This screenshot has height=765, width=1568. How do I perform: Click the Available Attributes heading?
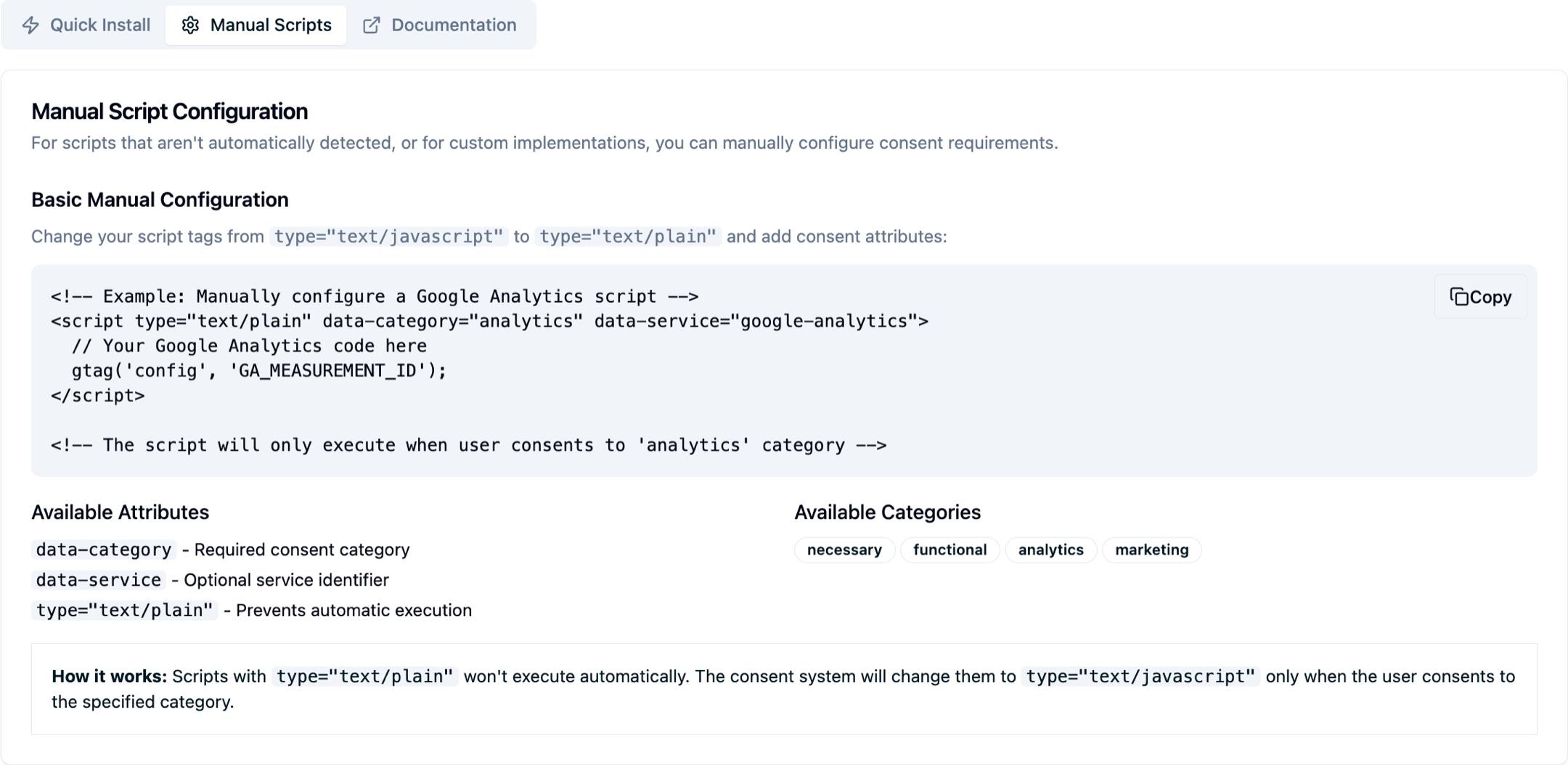tap(120, 512)
